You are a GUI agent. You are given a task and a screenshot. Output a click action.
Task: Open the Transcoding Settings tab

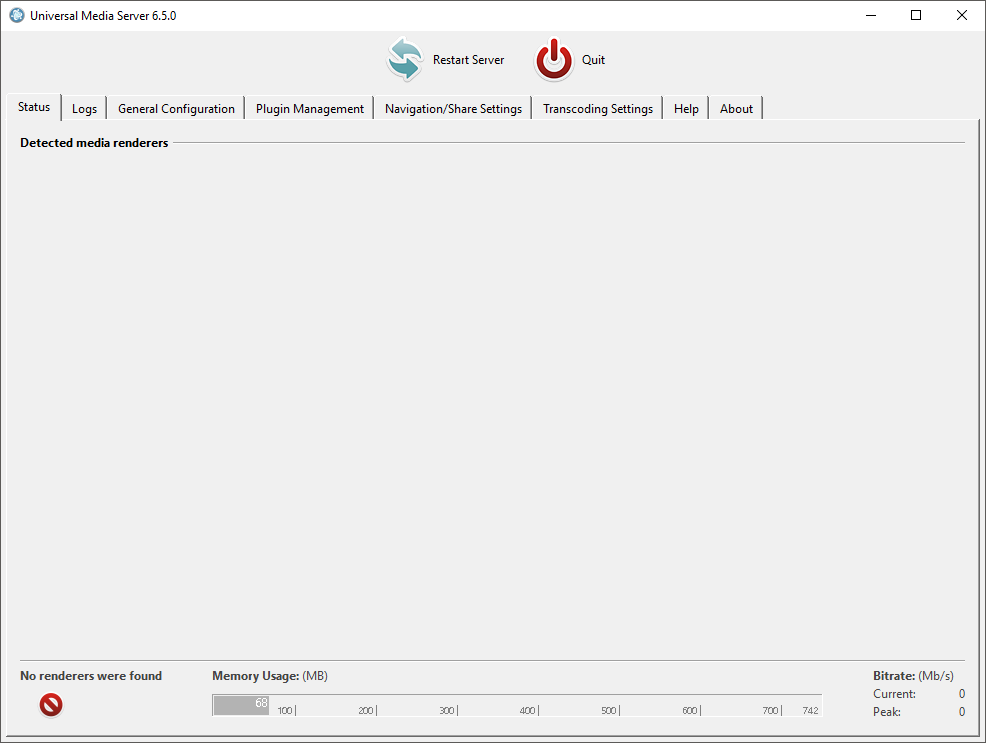(598, 109)
